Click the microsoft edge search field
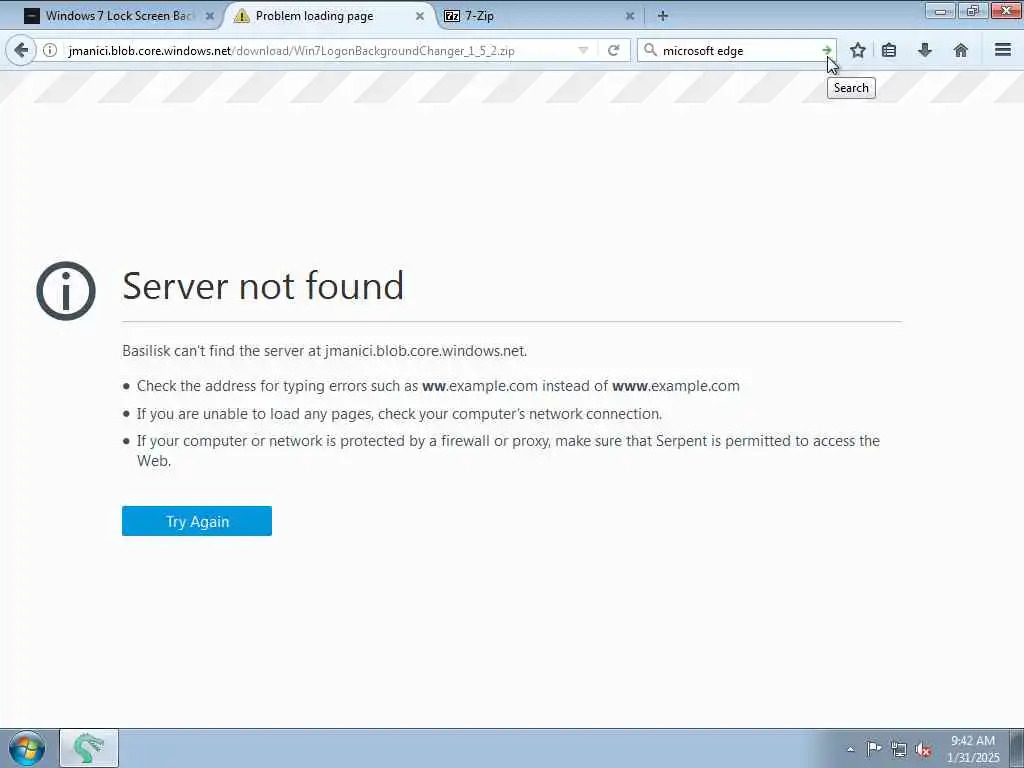 coord(739,51)
